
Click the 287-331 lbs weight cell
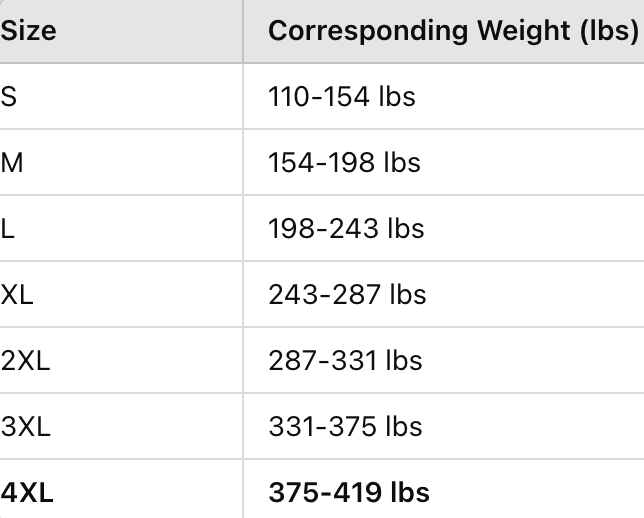(x=345, y=360)
